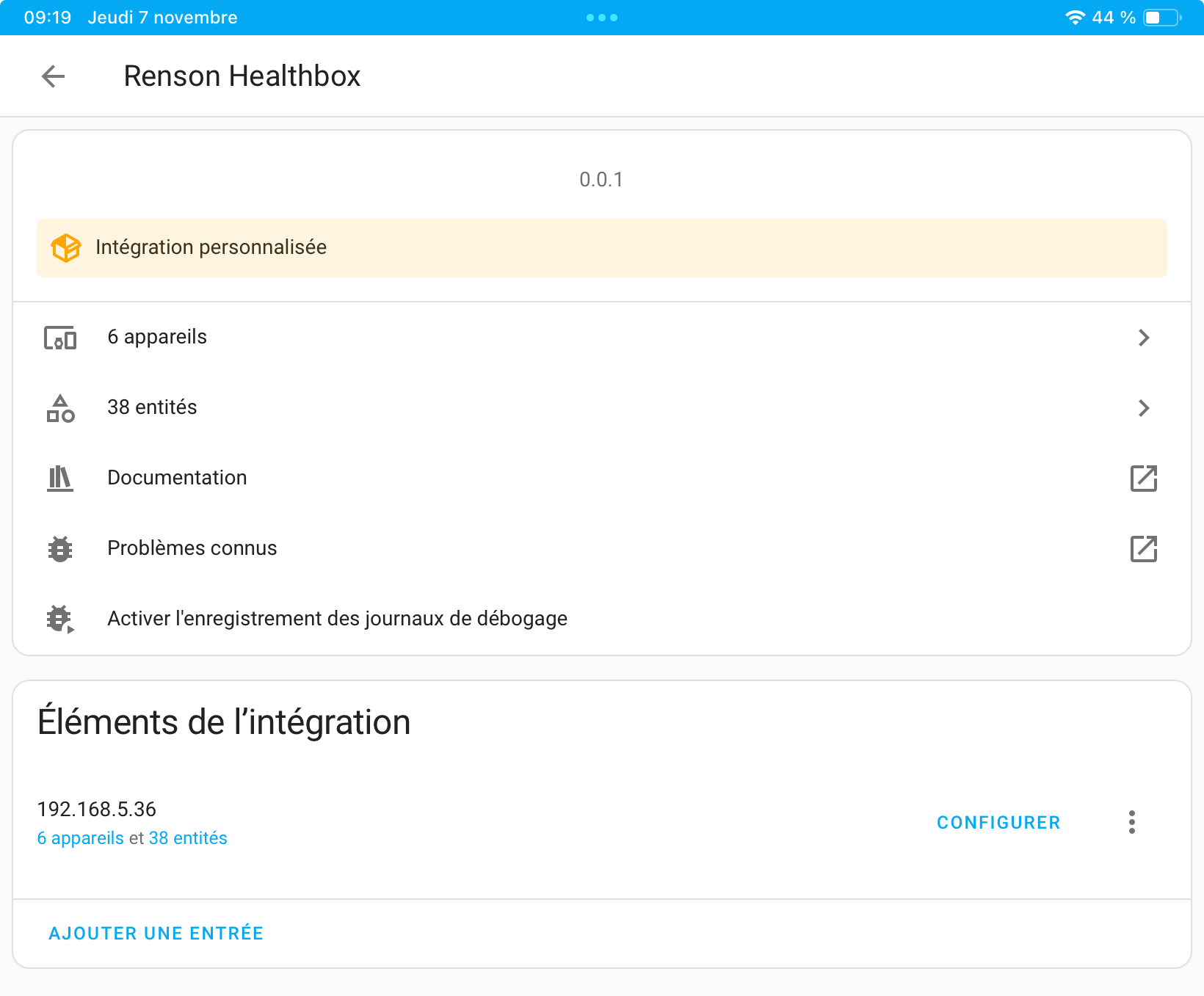Go back using the arrow icon
The height and width of the screenshot is (996, 1204).
tap(54, 76)
